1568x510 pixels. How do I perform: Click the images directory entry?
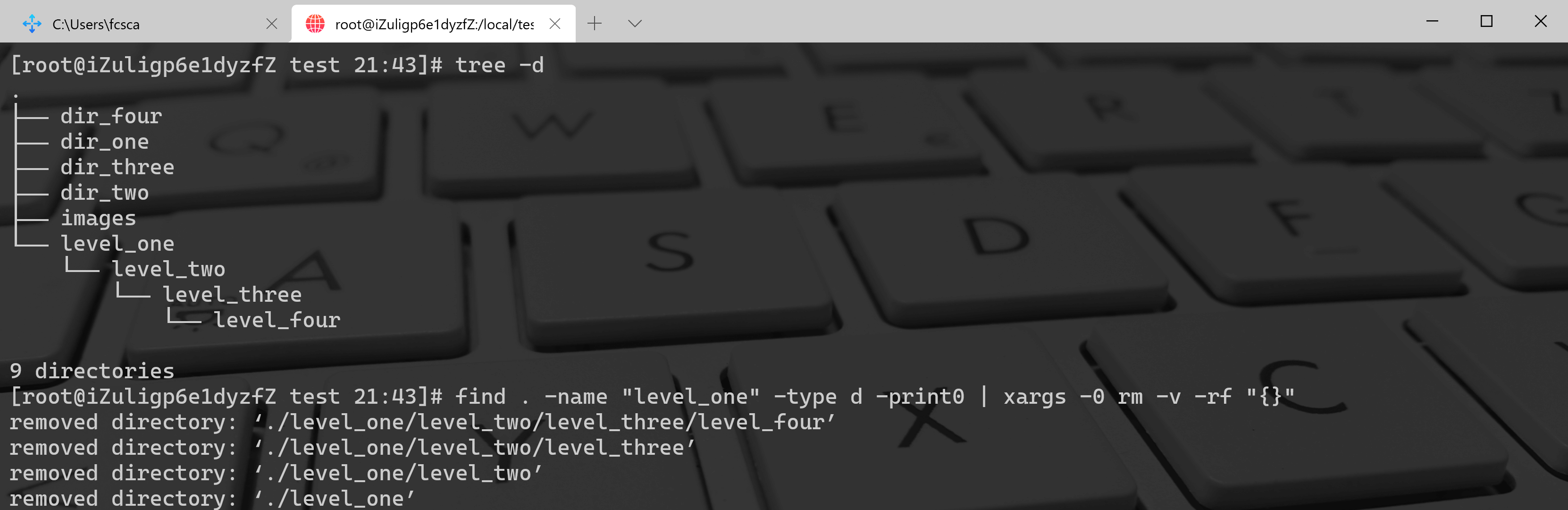pyautogui.click(x=98, y=218)
